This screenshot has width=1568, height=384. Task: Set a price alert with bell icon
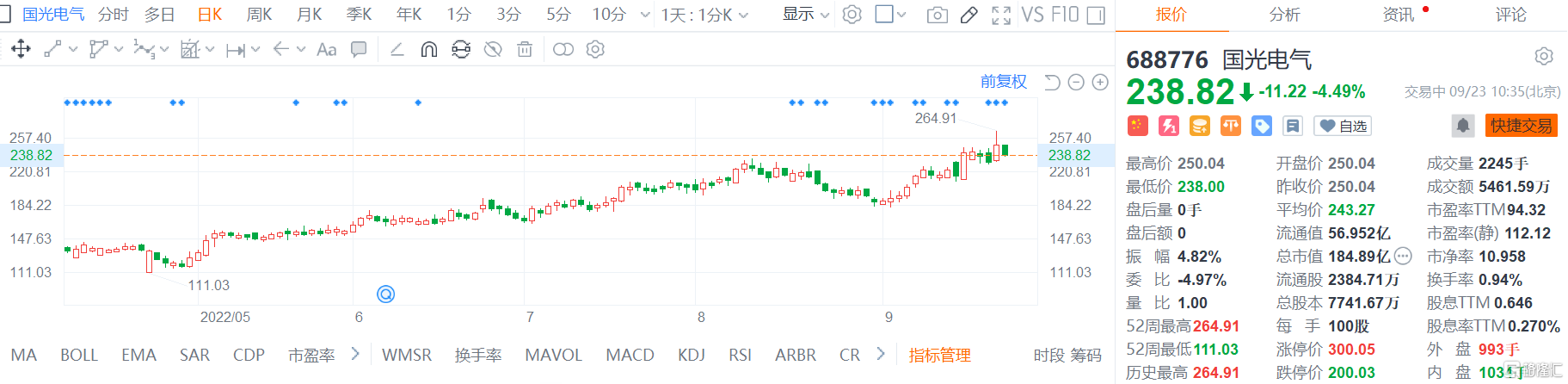pos(1463,126)
